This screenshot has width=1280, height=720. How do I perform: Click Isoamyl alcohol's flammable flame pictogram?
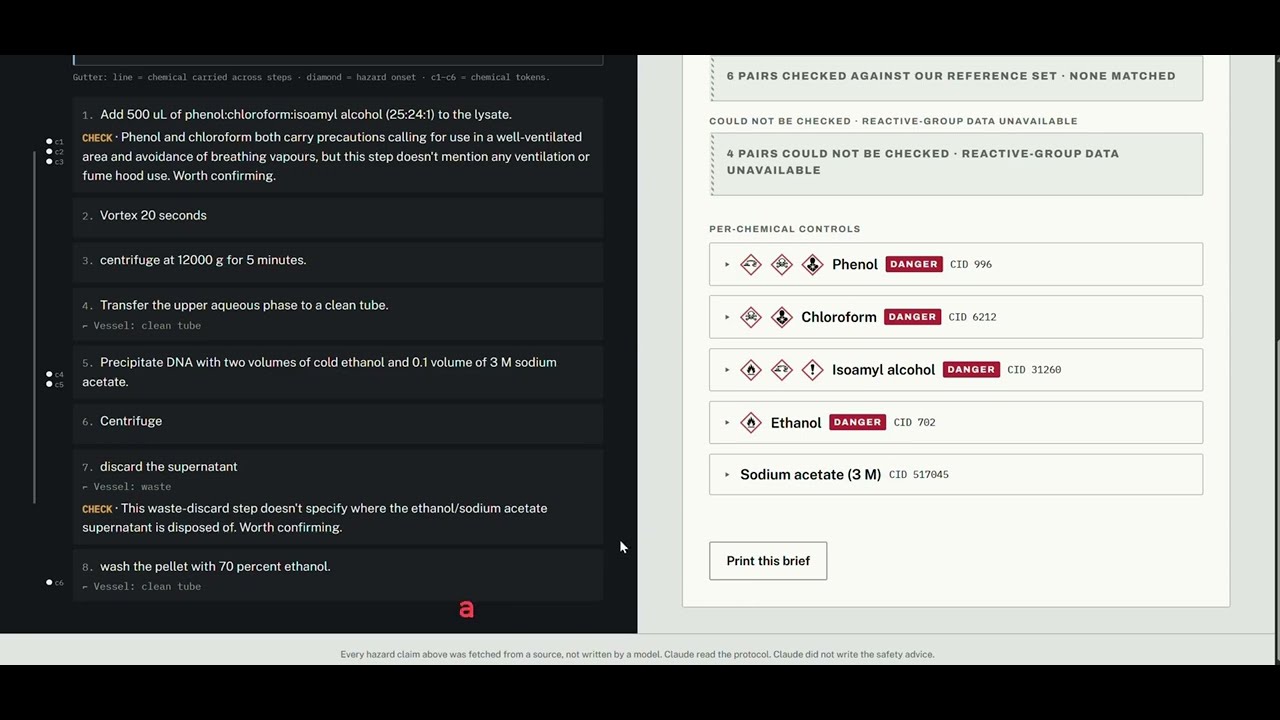(751, 370)
